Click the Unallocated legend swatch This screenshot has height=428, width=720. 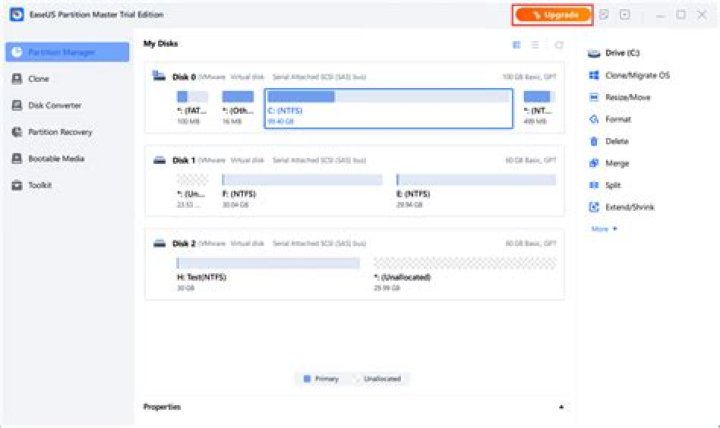356,379
